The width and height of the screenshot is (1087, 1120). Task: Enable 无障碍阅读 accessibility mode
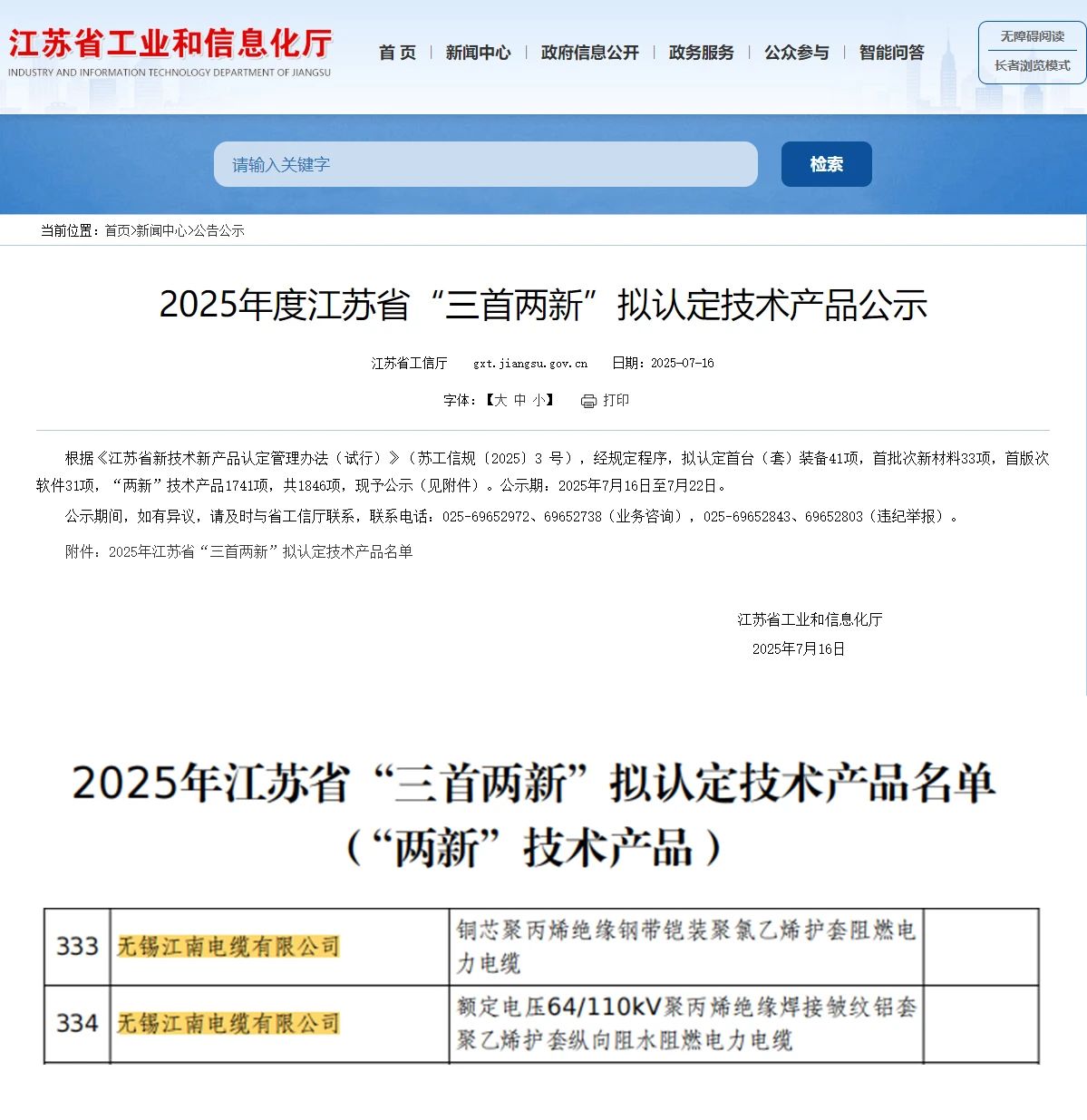(x=1032, y=36)
